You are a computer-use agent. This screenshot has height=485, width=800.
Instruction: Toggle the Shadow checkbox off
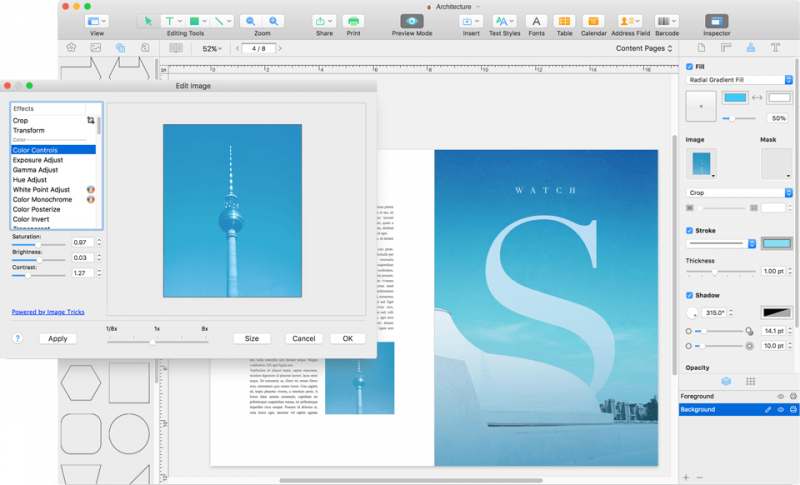tap(689, 295)
